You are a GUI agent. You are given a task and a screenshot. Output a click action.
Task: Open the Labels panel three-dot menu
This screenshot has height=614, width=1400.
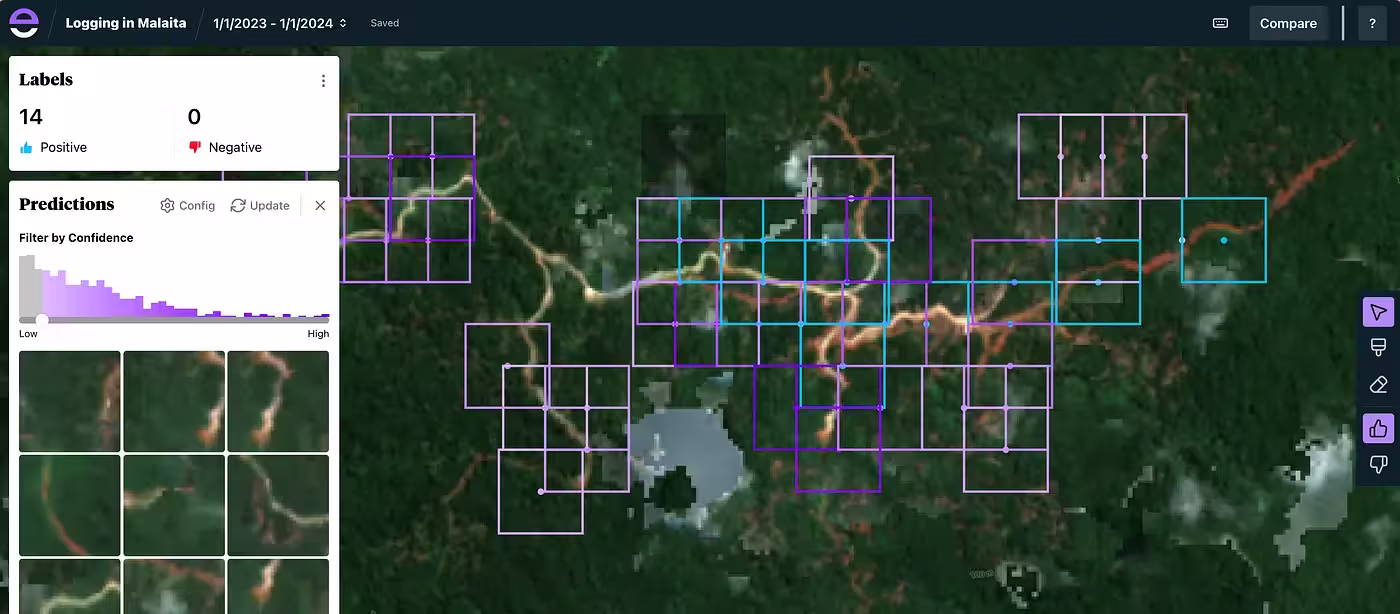(x=323, y=81)
